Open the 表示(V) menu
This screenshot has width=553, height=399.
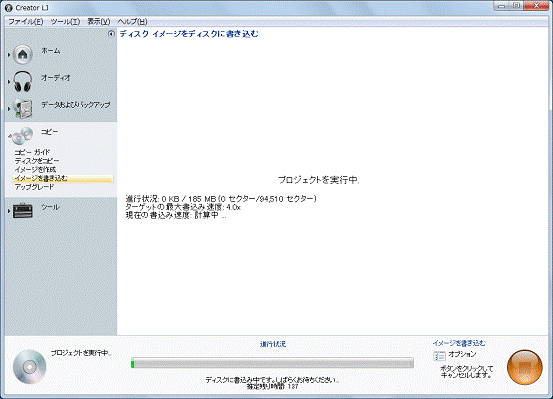click(x=99, y=22)
